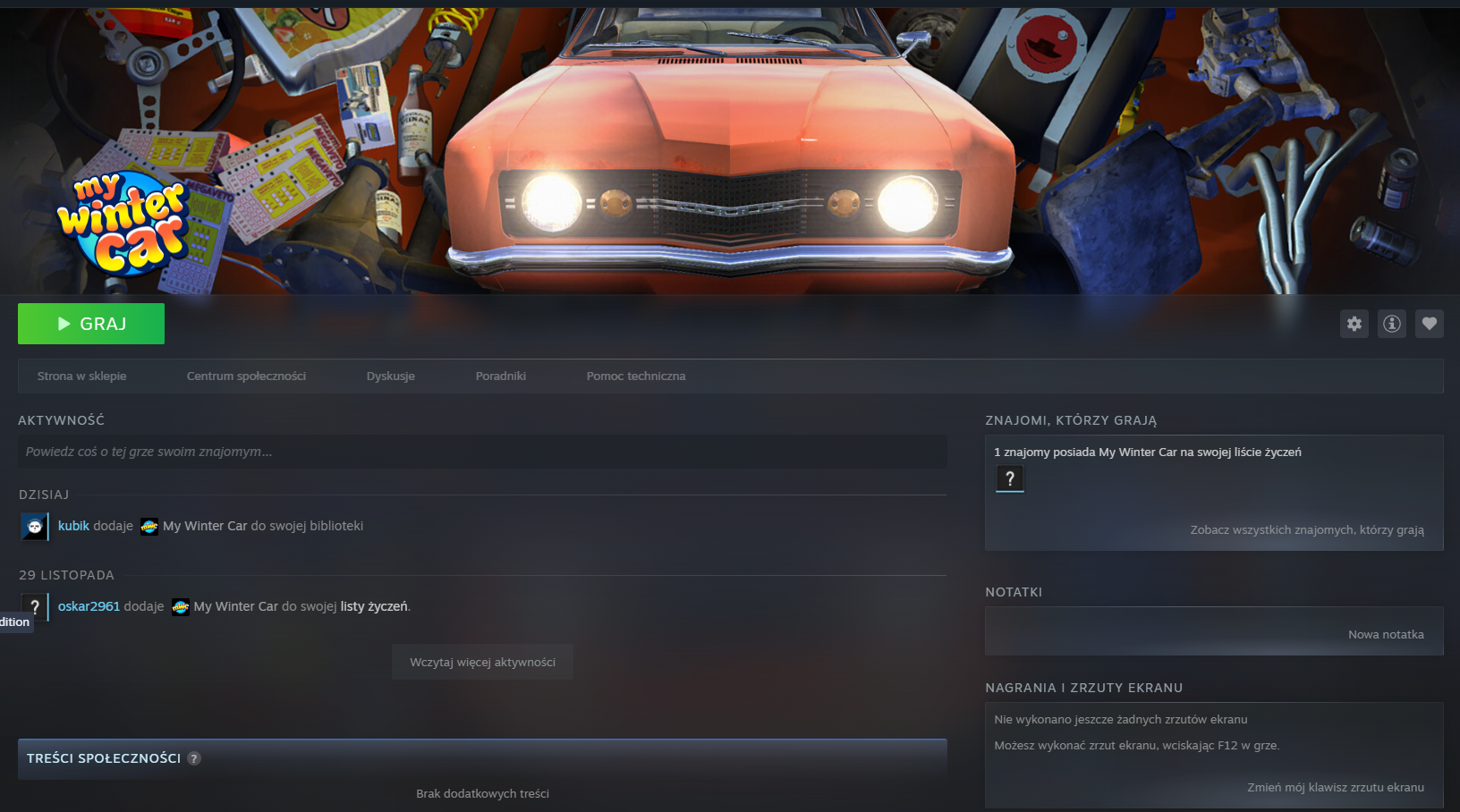Viewport: 1460px width, 812px height.
Task: Click the community content help icon
Action: coord(194,758)
